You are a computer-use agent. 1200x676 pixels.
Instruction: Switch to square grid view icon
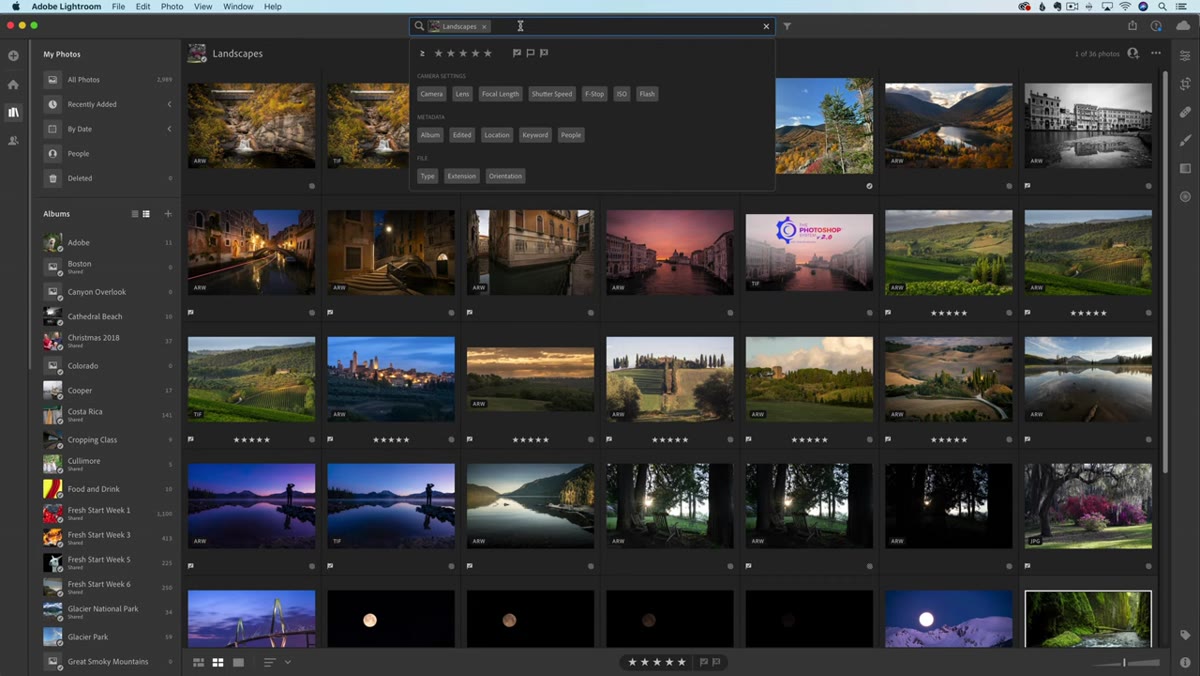coord(218,662)
